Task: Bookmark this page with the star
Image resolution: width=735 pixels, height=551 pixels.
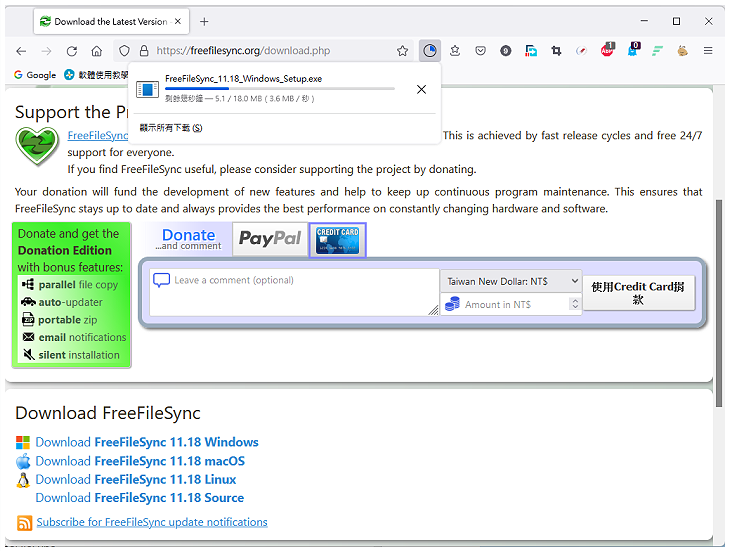Action: 402,51
